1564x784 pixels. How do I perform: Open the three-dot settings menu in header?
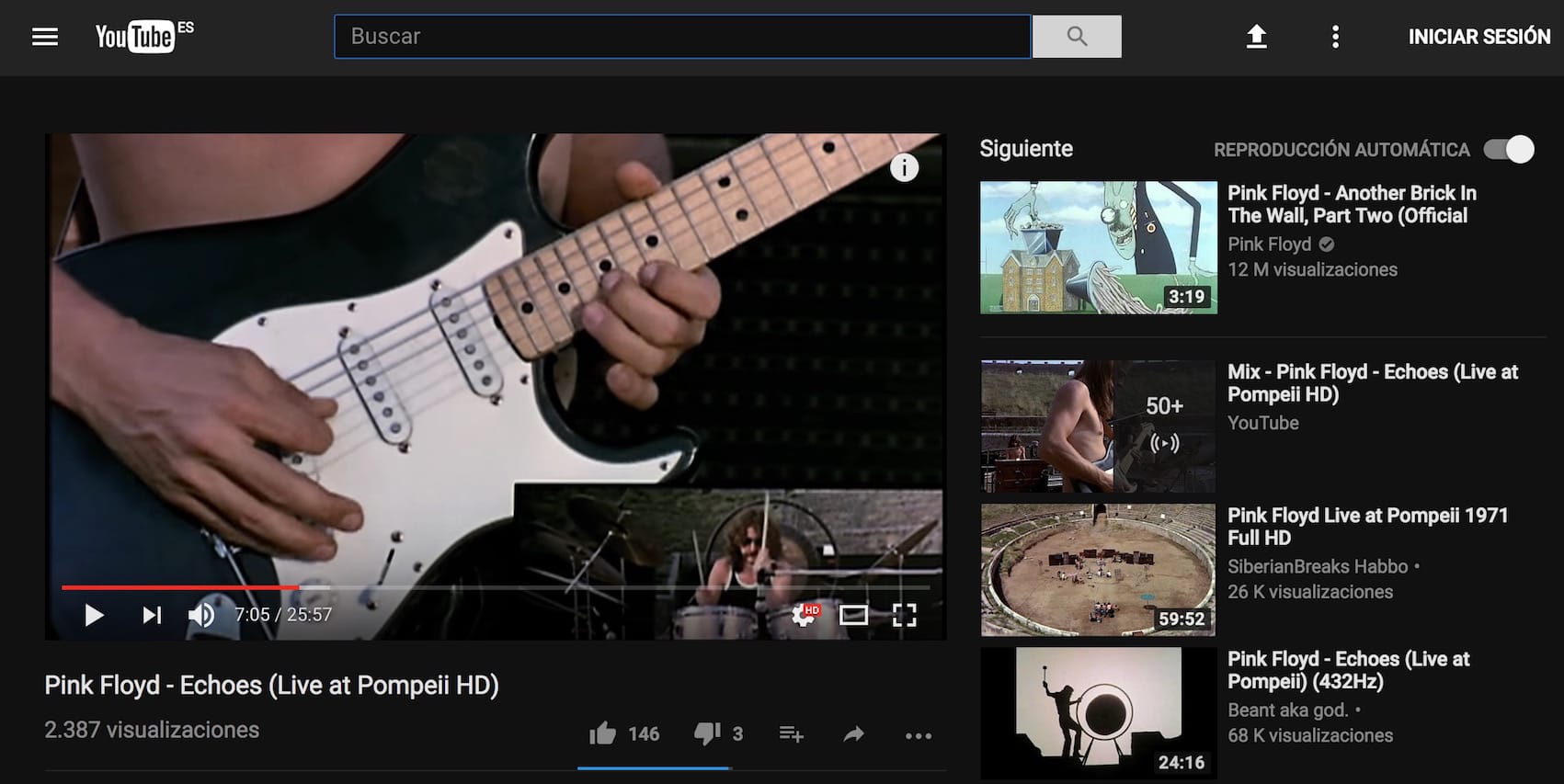click(x=1335, y=37)
